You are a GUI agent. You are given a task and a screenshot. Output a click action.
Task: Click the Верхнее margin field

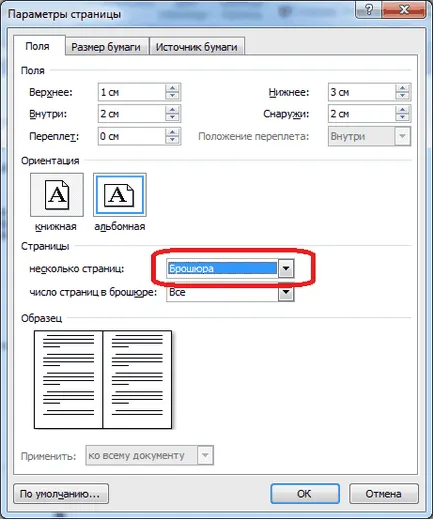[132, 92]
